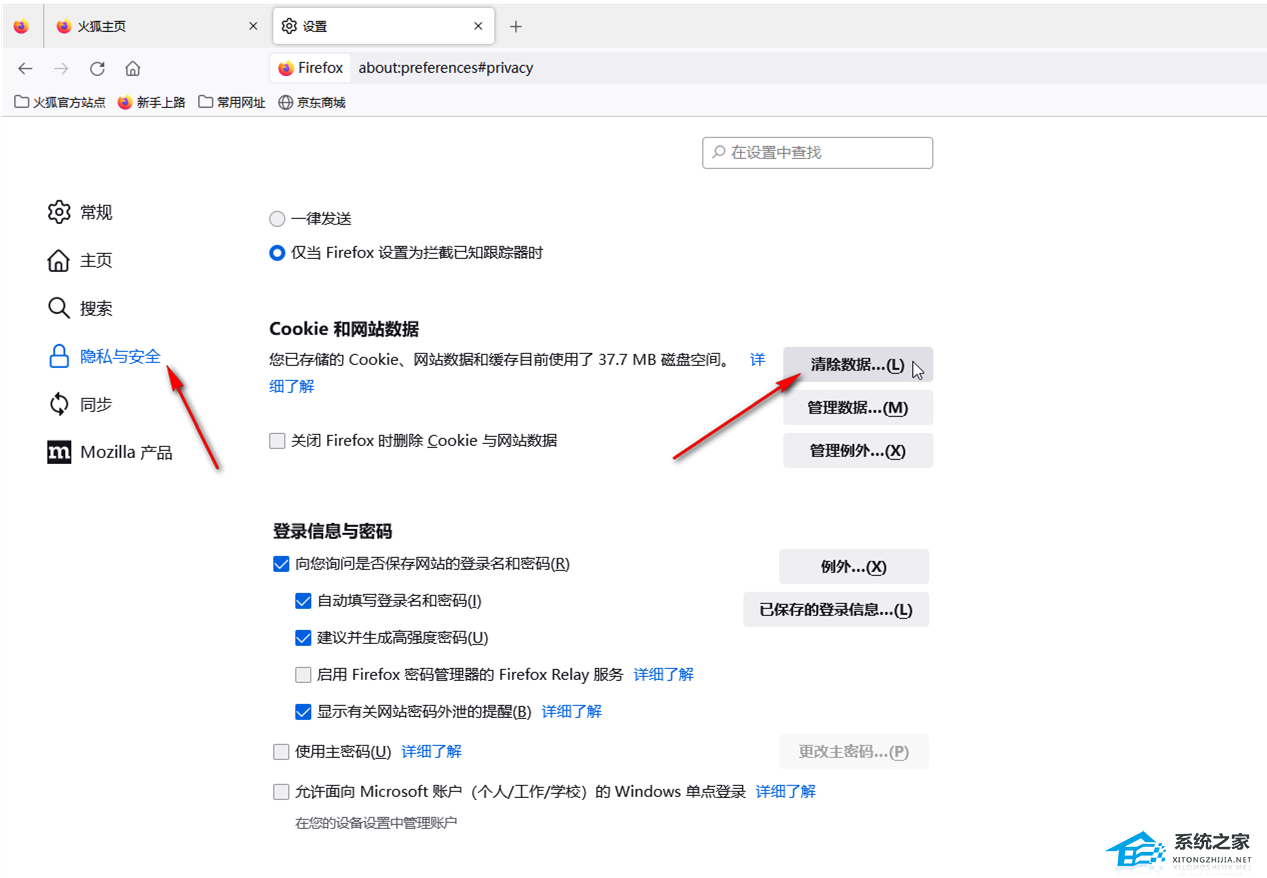Viewport: 1267px width, 878px height.
Task: Open 京东商城 bookmark
Action: (312, 102)
